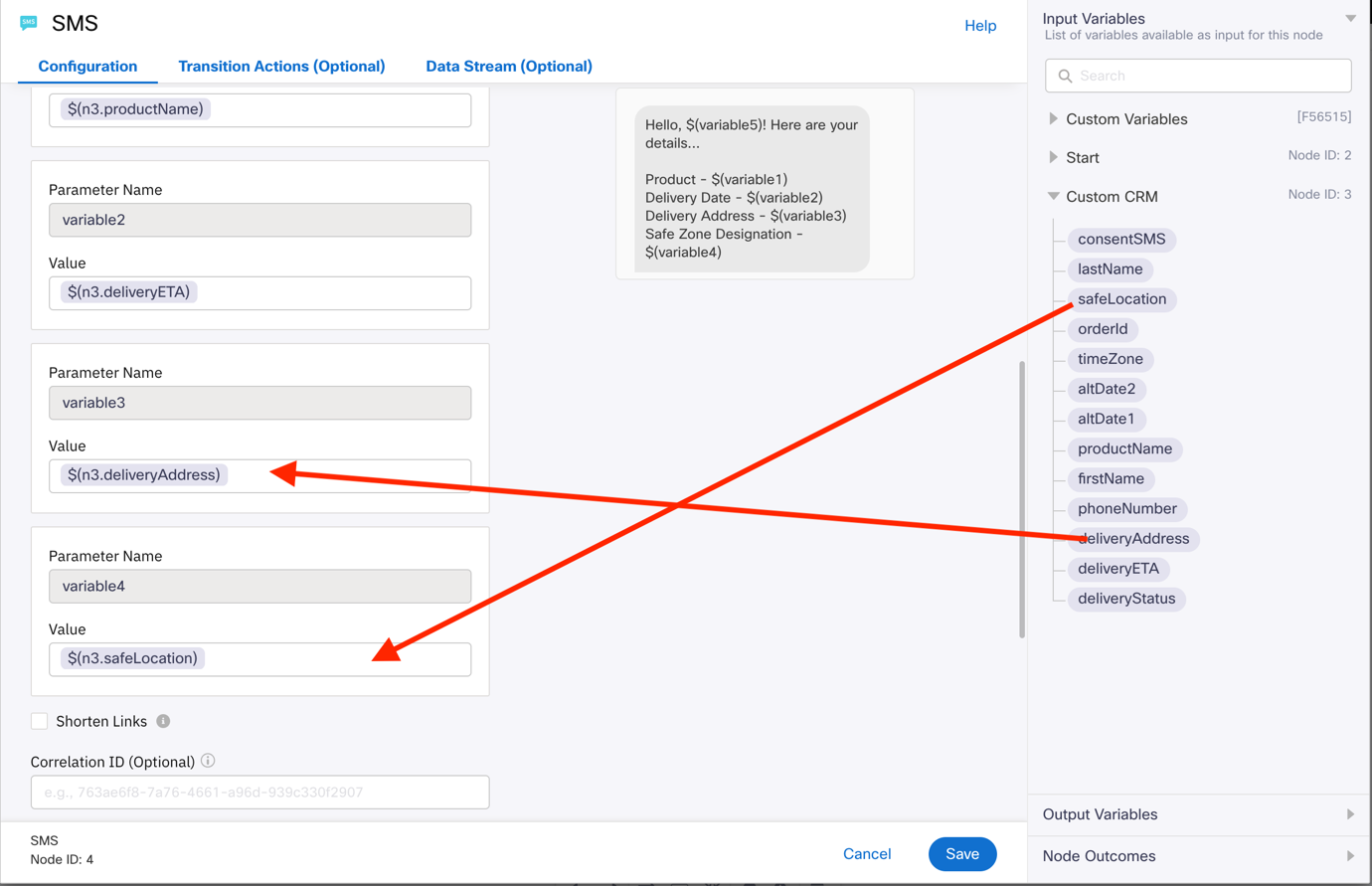The height and width of the screenshot is (886, 1372).
Task: Click the variable4 parameter name field
Action: click(260, 586)
